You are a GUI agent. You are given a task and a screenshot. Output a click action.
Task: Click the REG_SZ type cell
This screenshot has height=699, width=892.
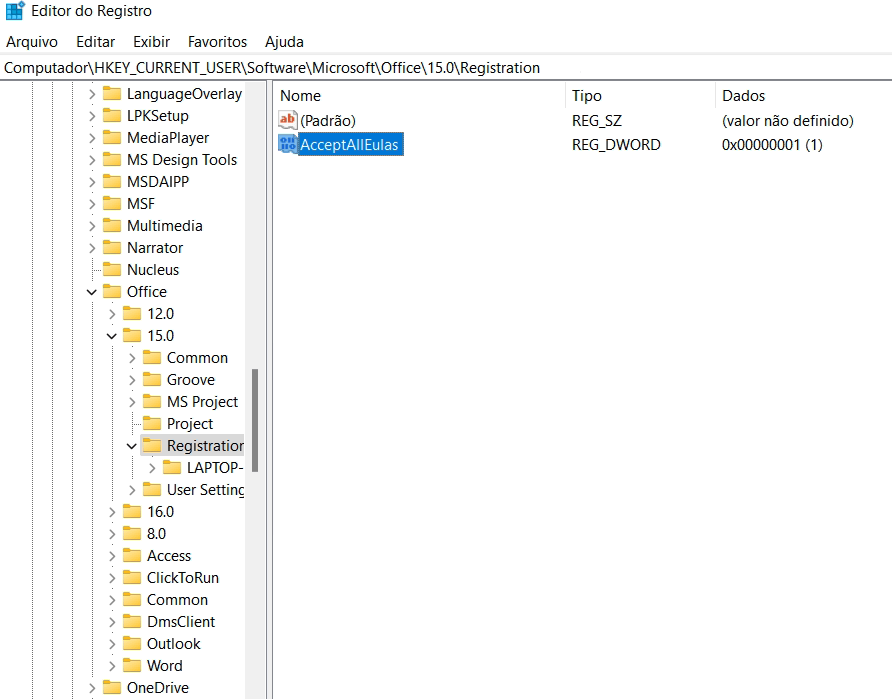tap(597, 121)
